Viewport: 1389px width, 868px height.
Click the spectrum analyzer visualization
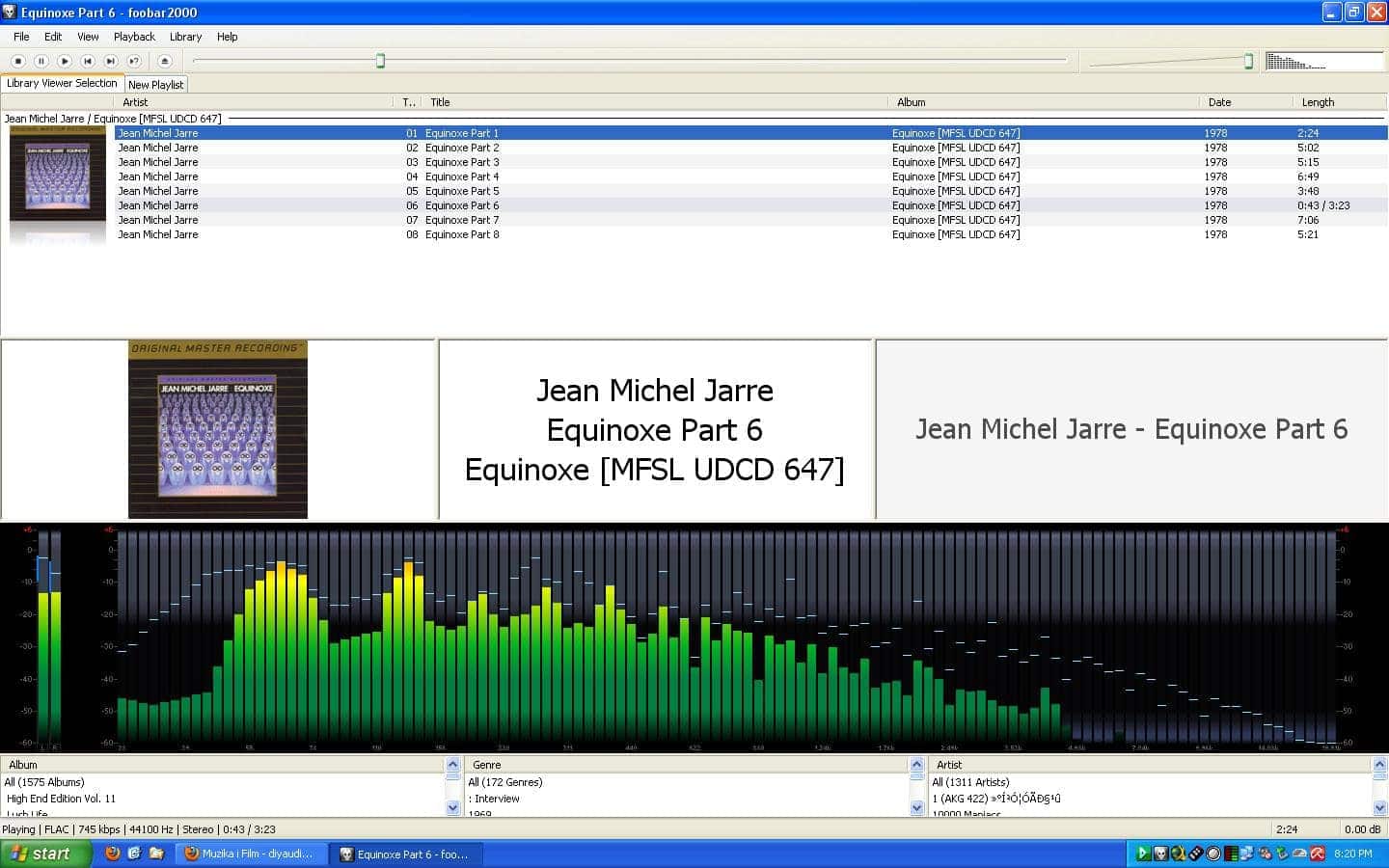click(x=728, y=638)
